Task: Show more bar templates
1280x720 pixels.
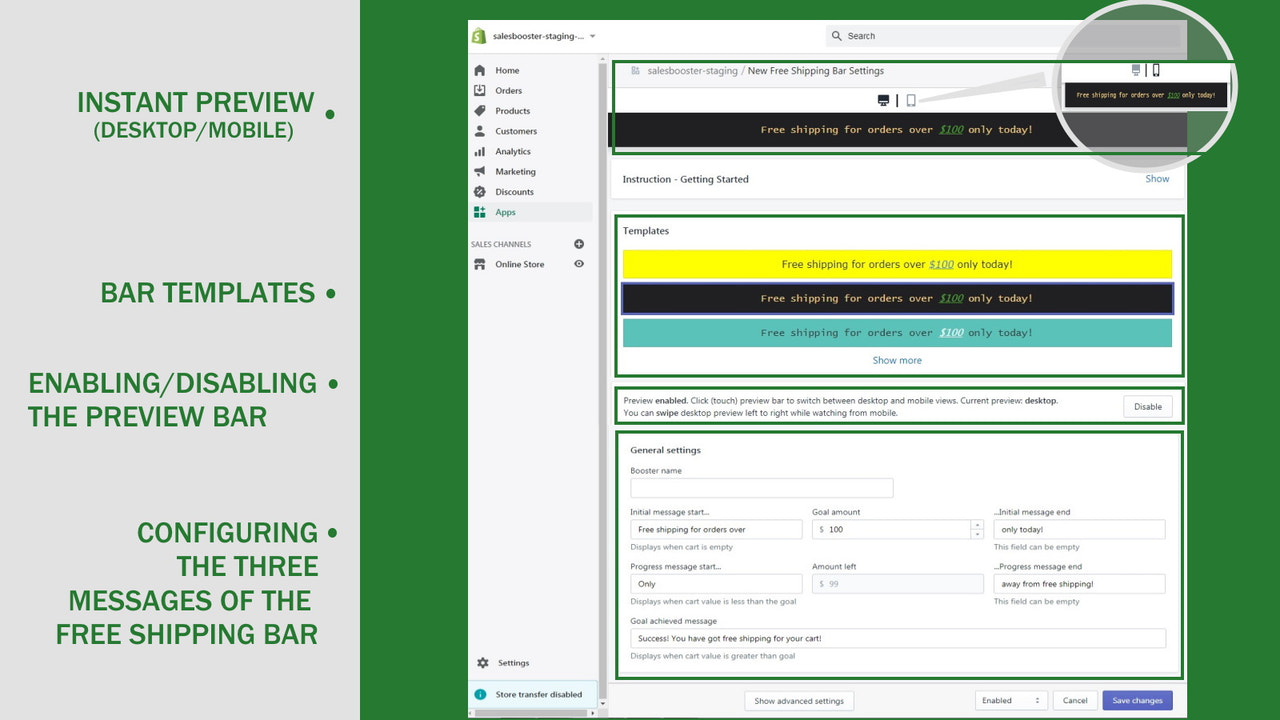Action: [896, 360]
